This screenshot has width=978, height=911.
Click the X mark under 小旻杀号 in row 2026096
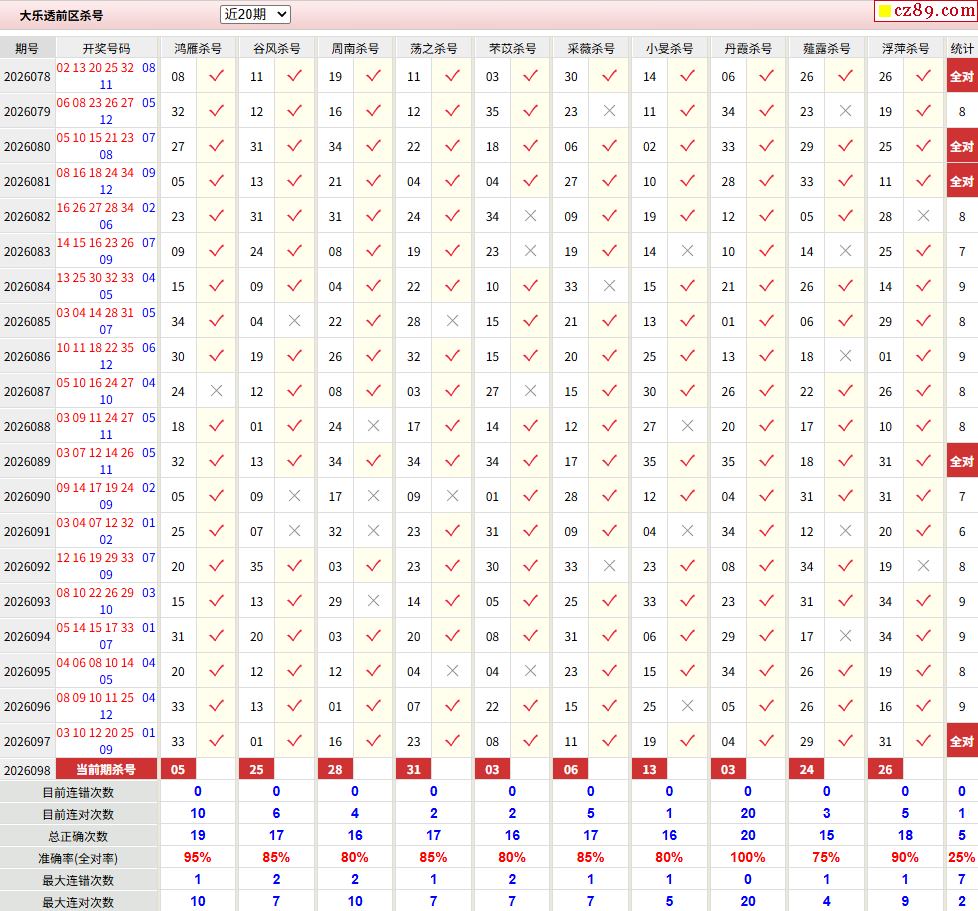coord(688,706)
